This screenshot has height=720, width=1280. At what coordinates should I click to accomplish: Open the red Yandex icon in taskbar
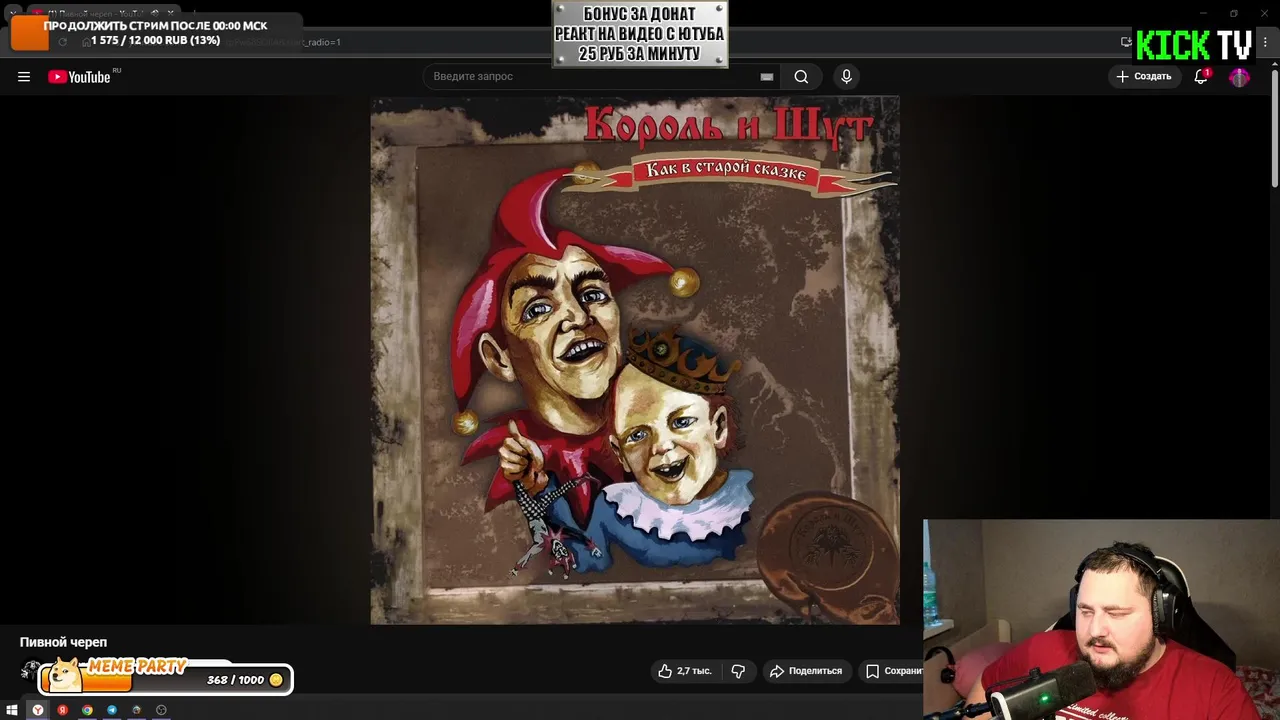coord(62,710)
